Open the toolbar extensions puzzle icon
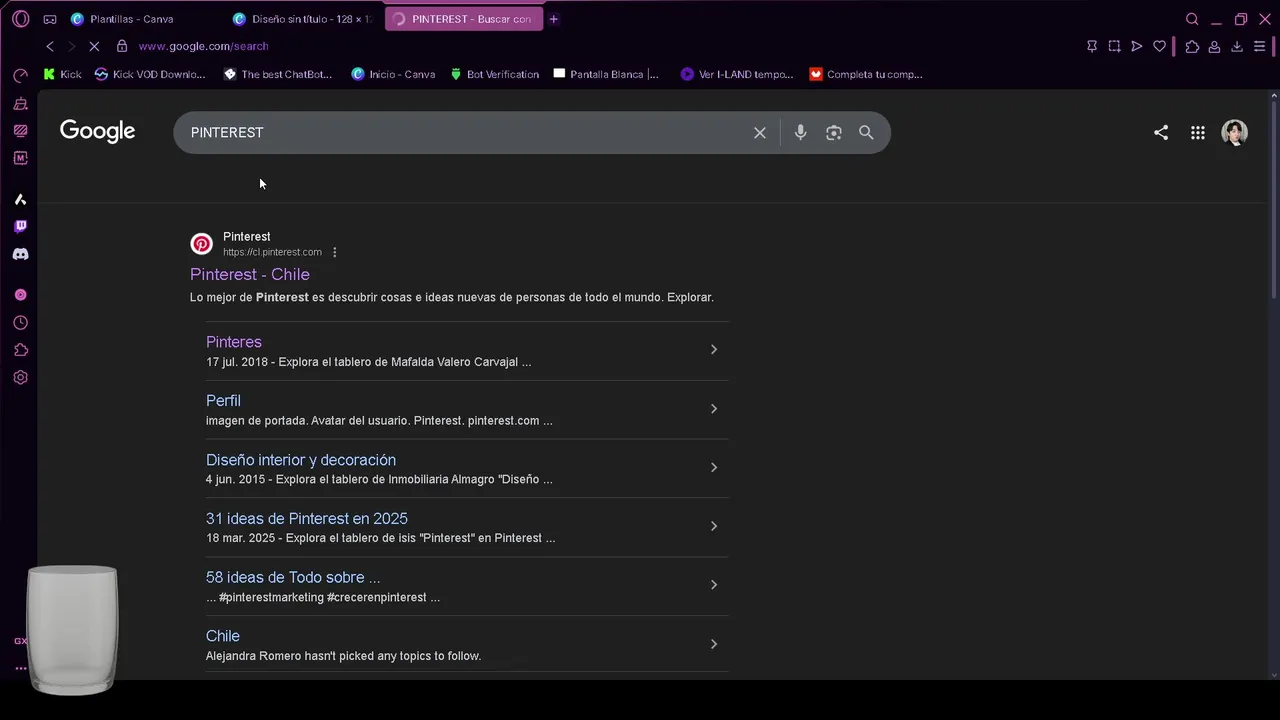This screenshot has height=720, width=1280. (1192, 46)
